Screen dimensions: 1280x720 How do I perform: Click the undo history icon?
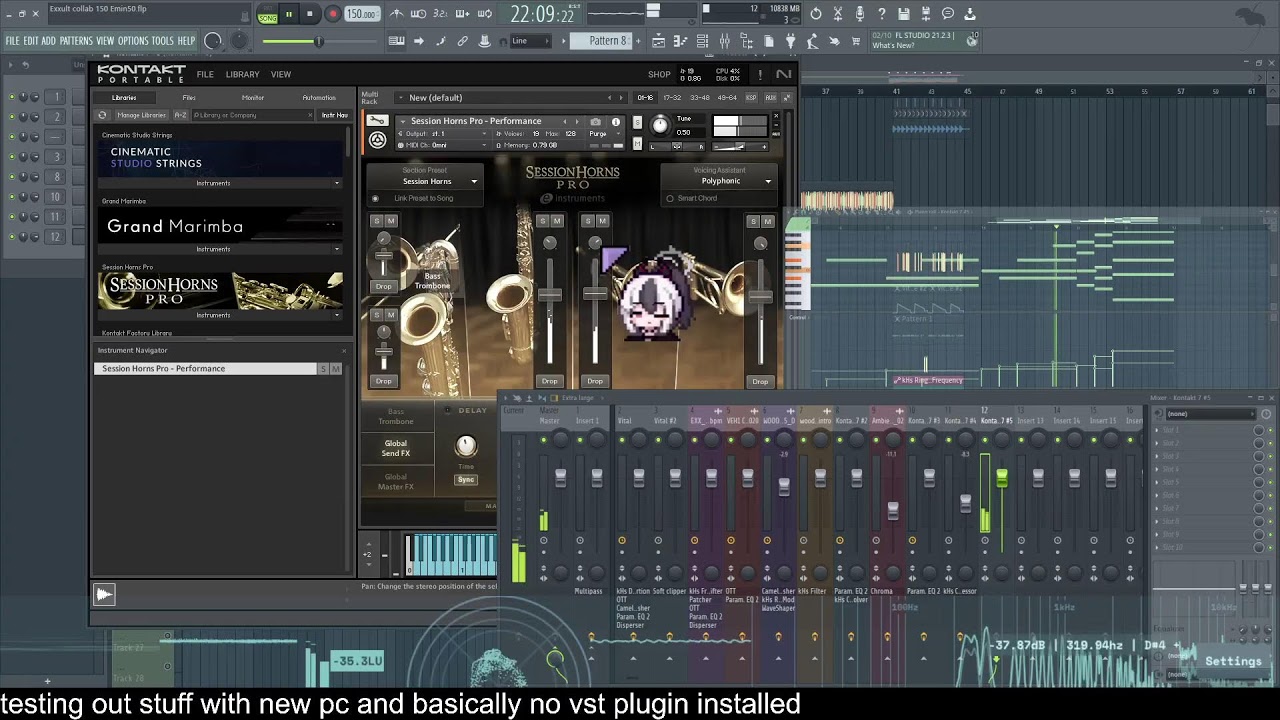(816, 14)
